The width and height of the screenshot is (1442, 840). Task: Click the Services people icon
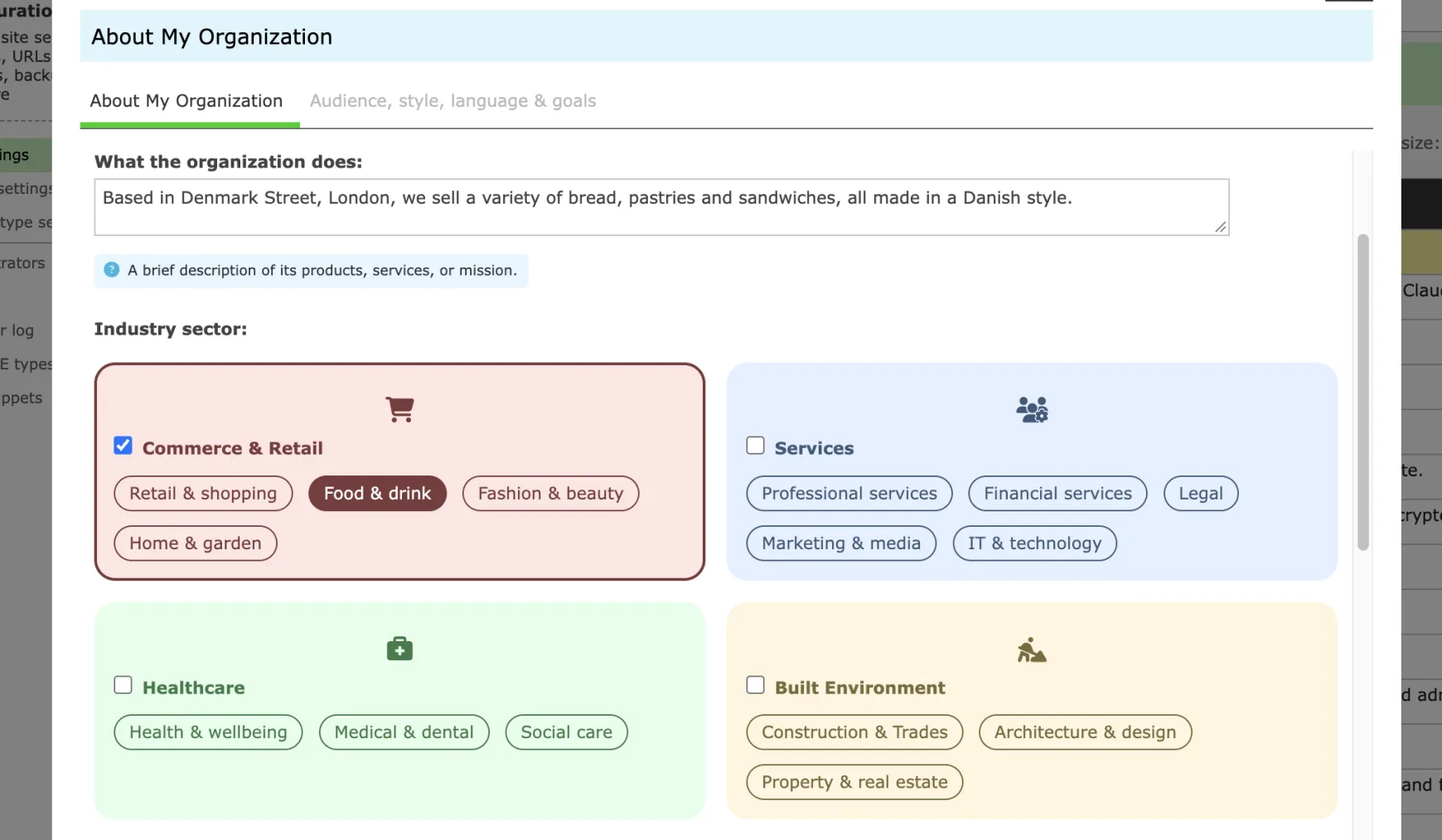tap(1032, 409)
